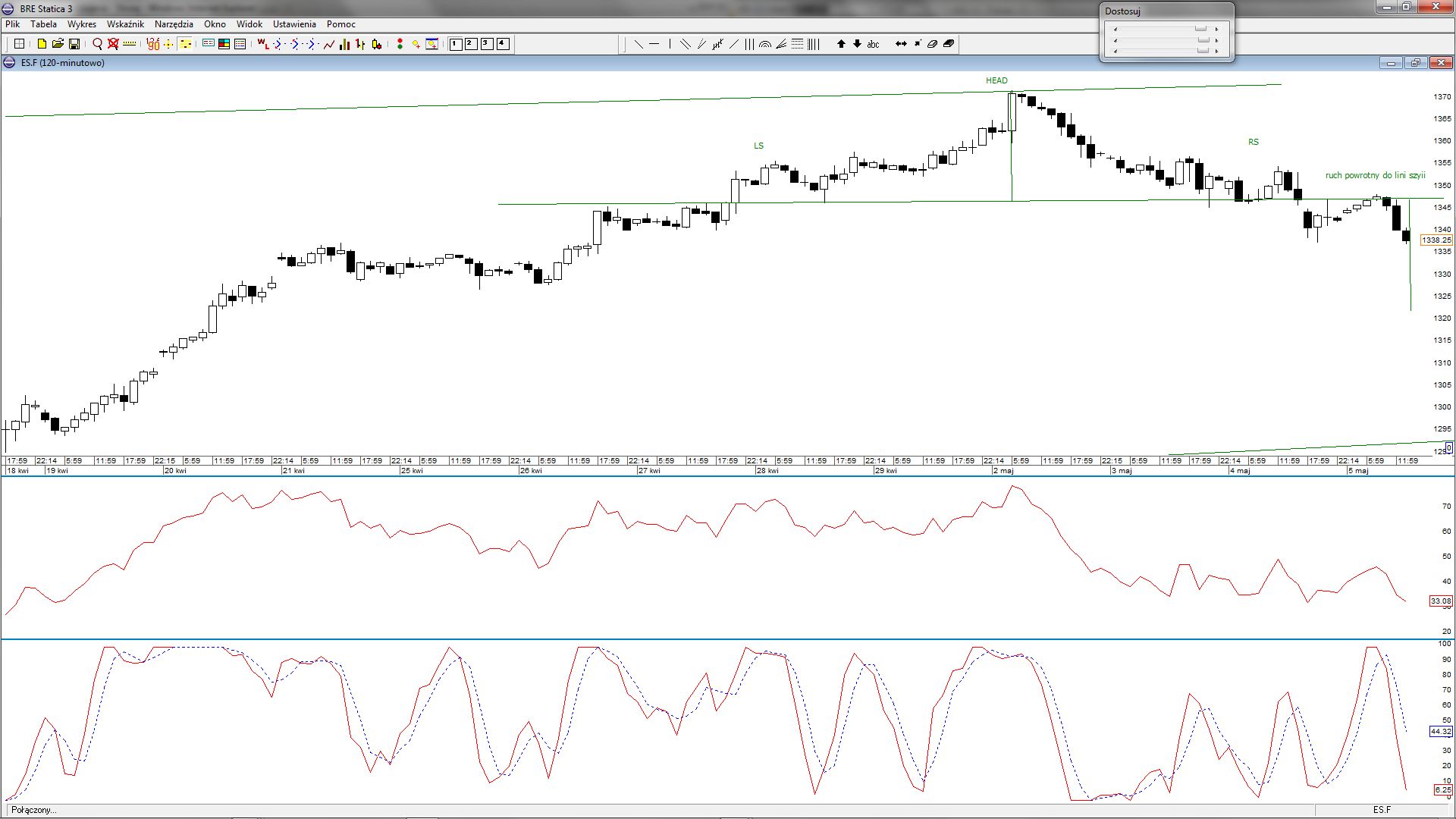Open the Ustawienia menu

pyautogui.click(x=294, y=24)
